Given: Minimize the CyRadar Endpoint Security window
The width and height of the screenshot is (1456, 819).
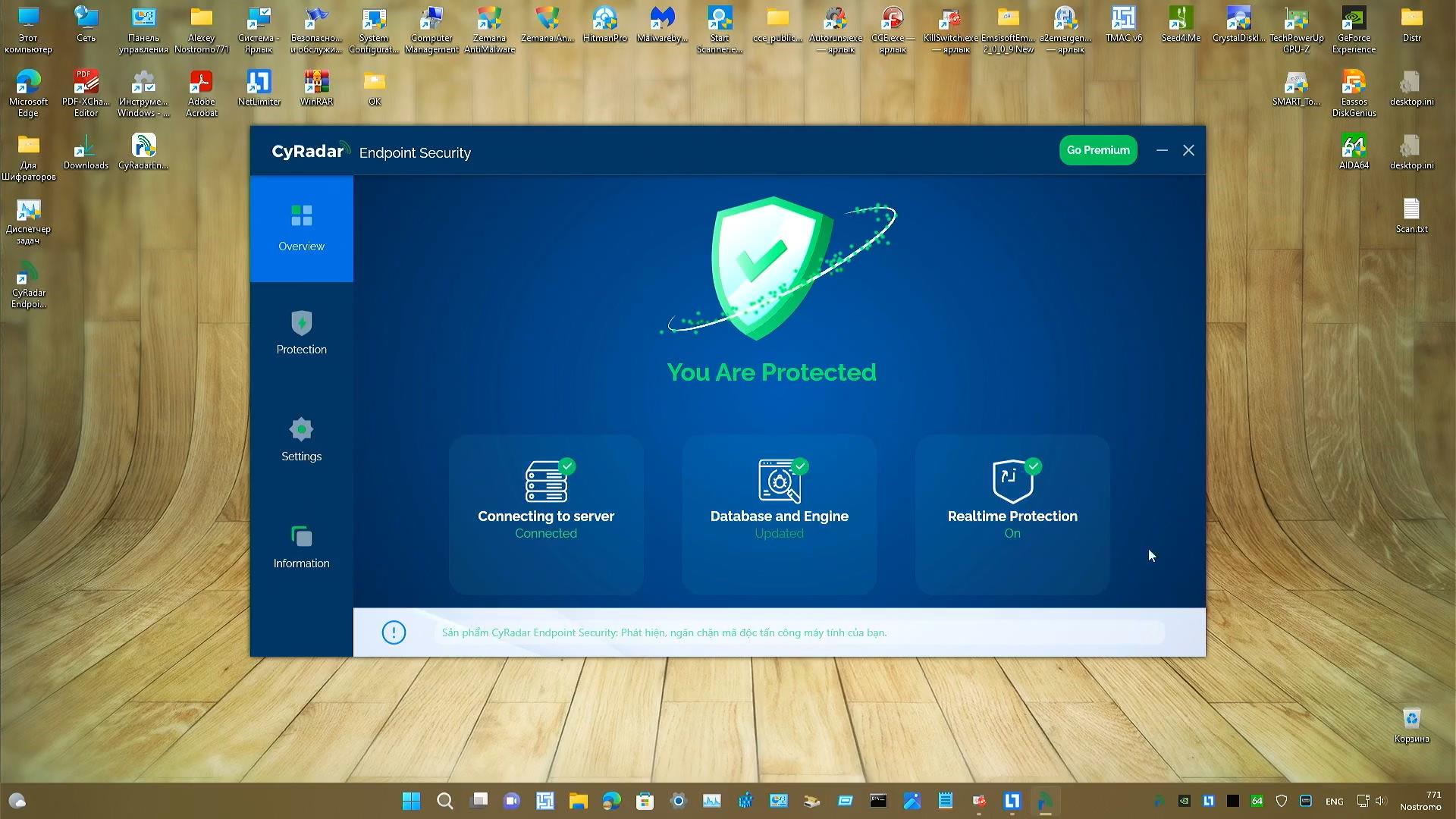Looking at the screenshot, I should click(x=1162, y=150).
